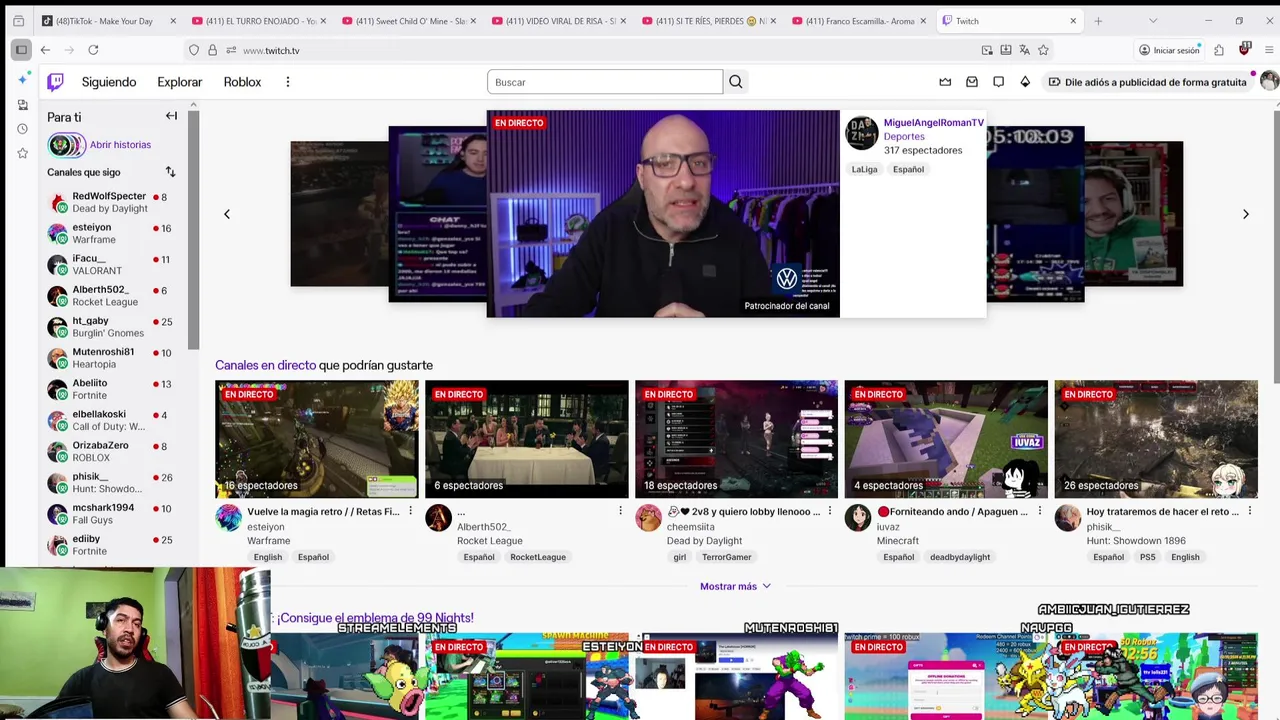This screenshot has width=1280, height=720.
Task: Sort the Canales que sigo list
Action: click(170, 172)
